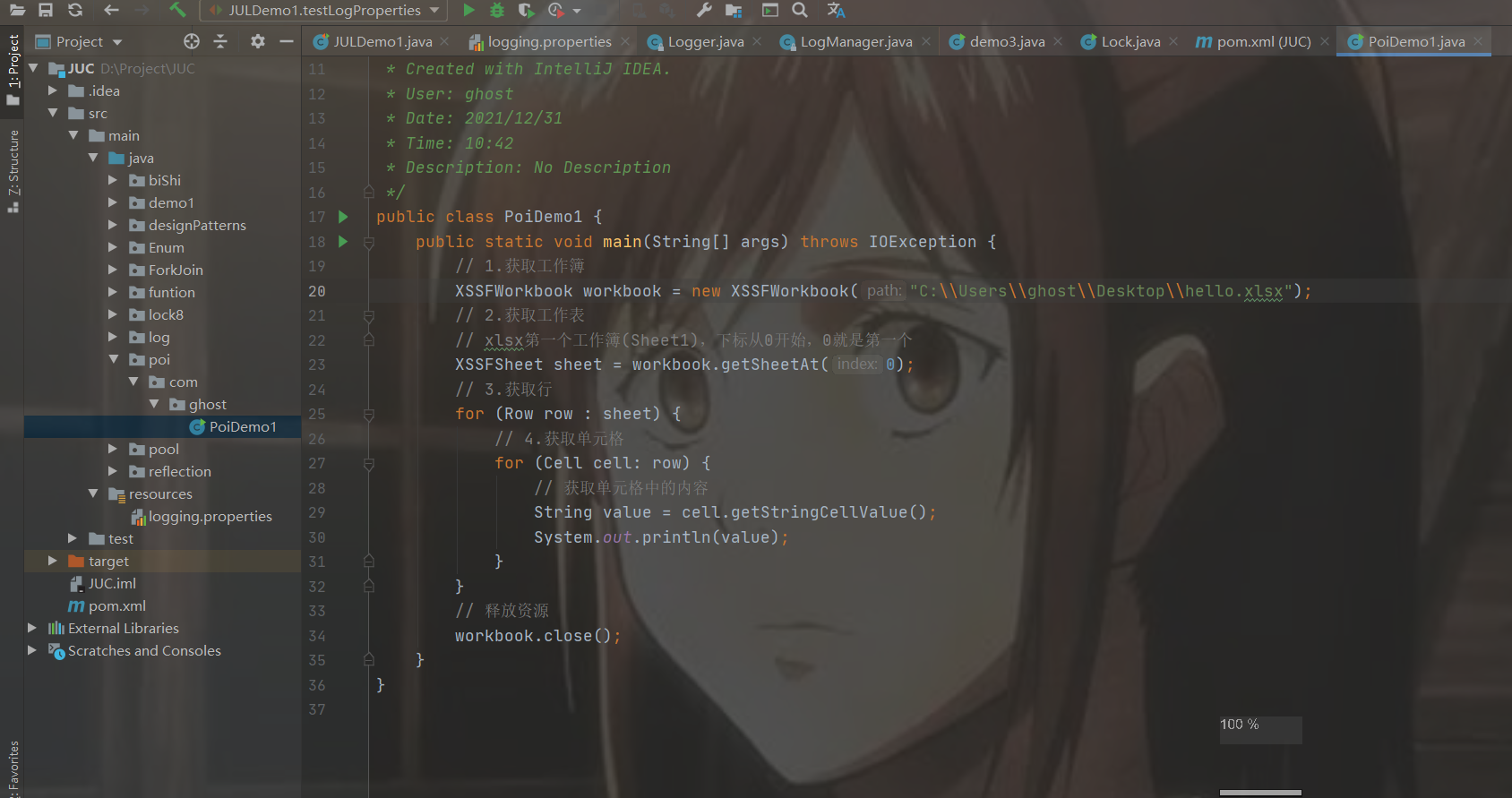Expand the designPatterns package

tap(113, 225)
